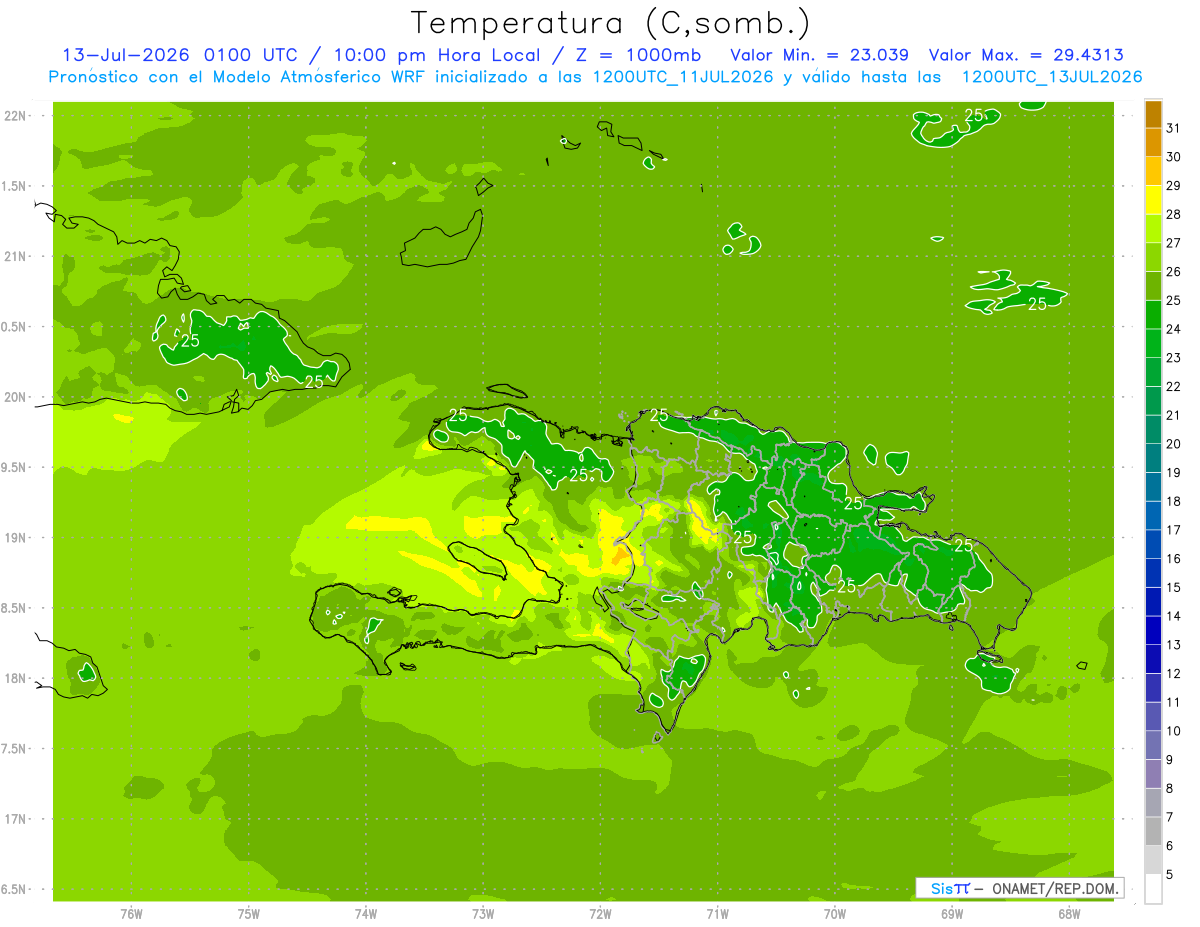Click the 'Z = 1000mb' level text

[639, 55]
